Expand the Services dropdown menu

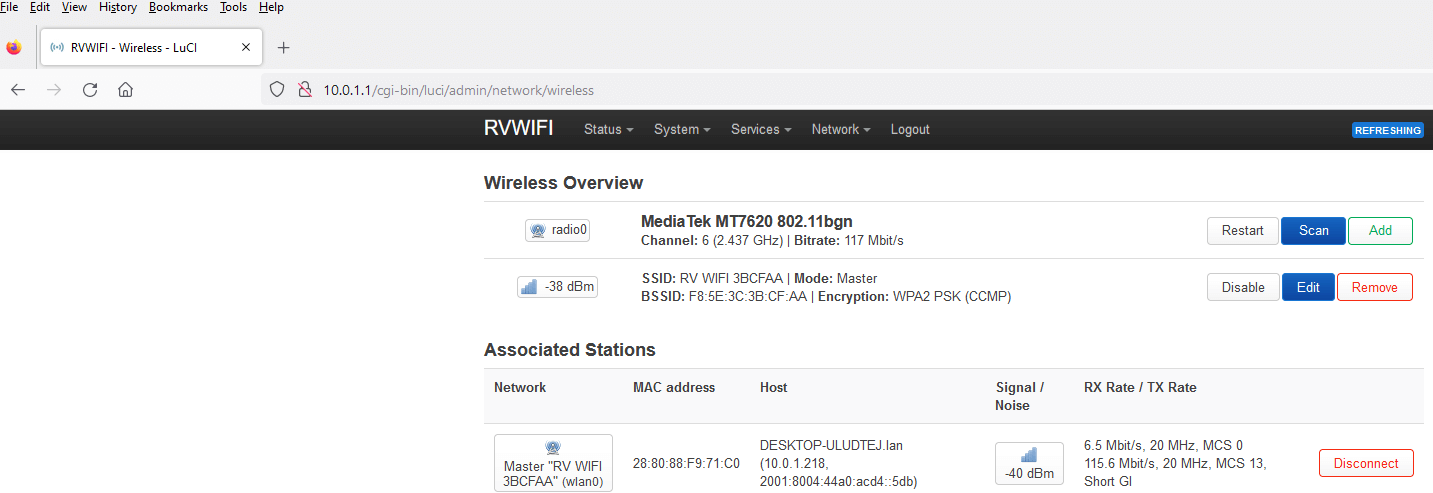coord(760,129)
